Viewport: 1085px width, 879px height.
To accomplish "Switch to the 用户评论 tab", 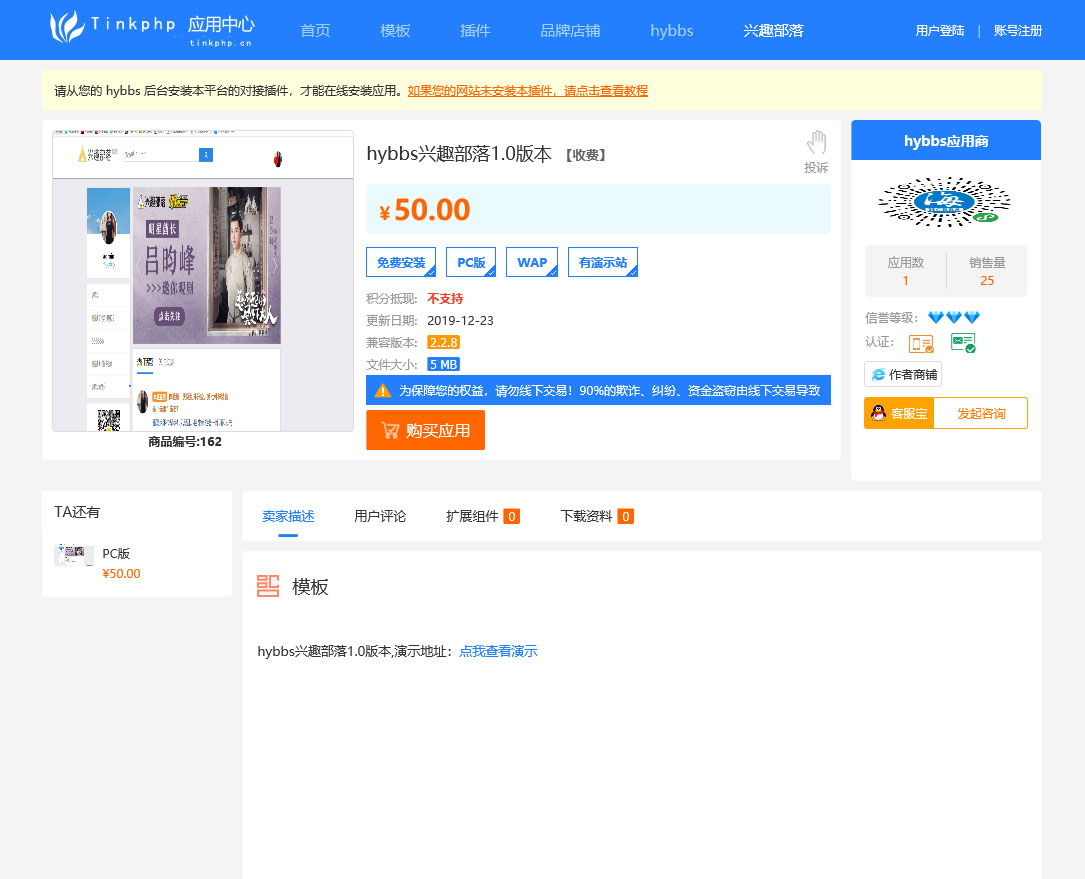I will point(380,516).
